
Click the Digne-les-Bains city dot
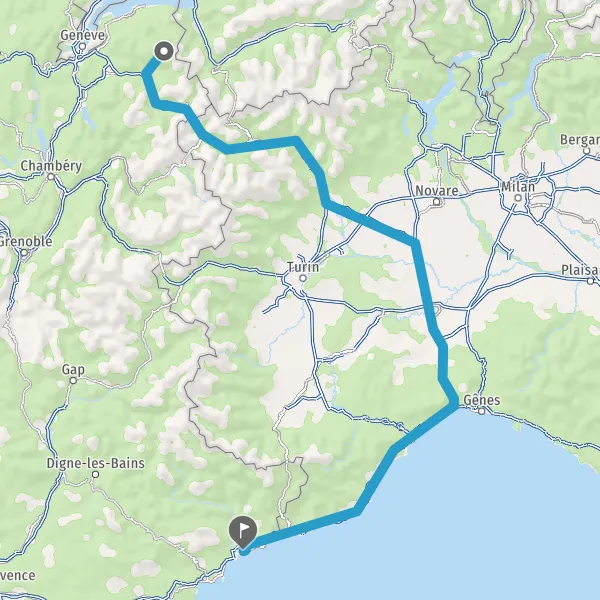(96, 474)
